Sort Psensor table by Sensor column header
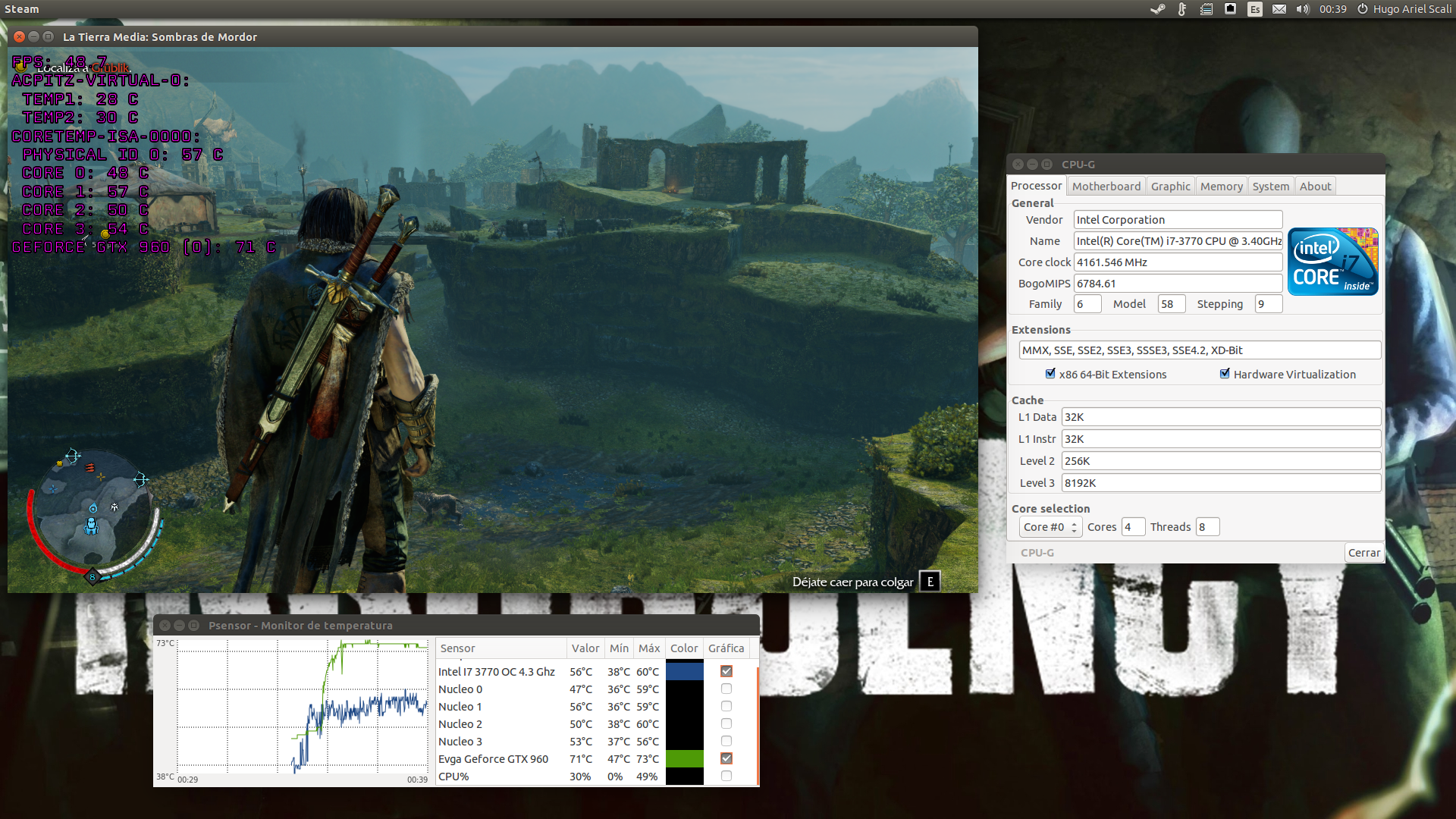1456x819 pixels. [x=501, y=648]
